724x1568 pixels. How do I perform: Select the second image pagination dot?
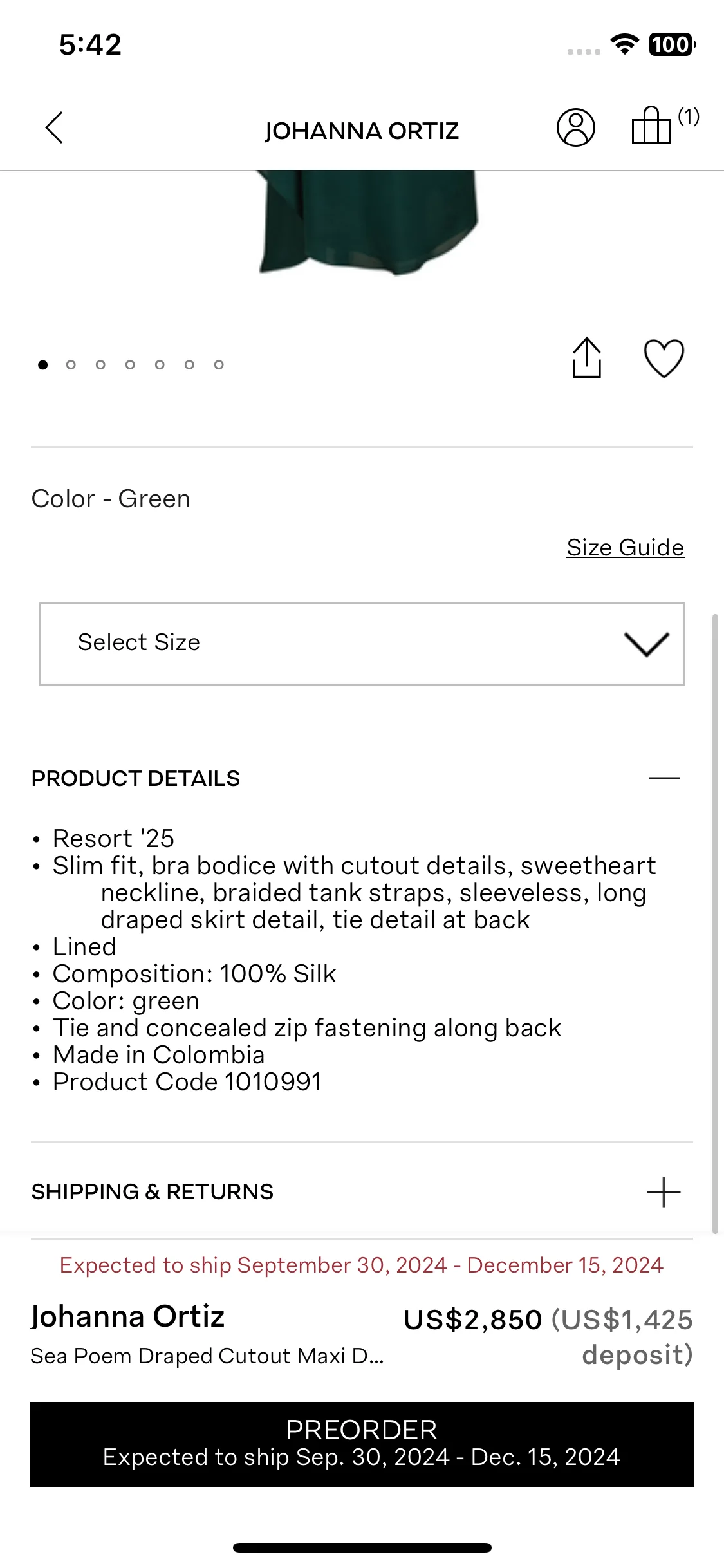click(x=71, y=365)
